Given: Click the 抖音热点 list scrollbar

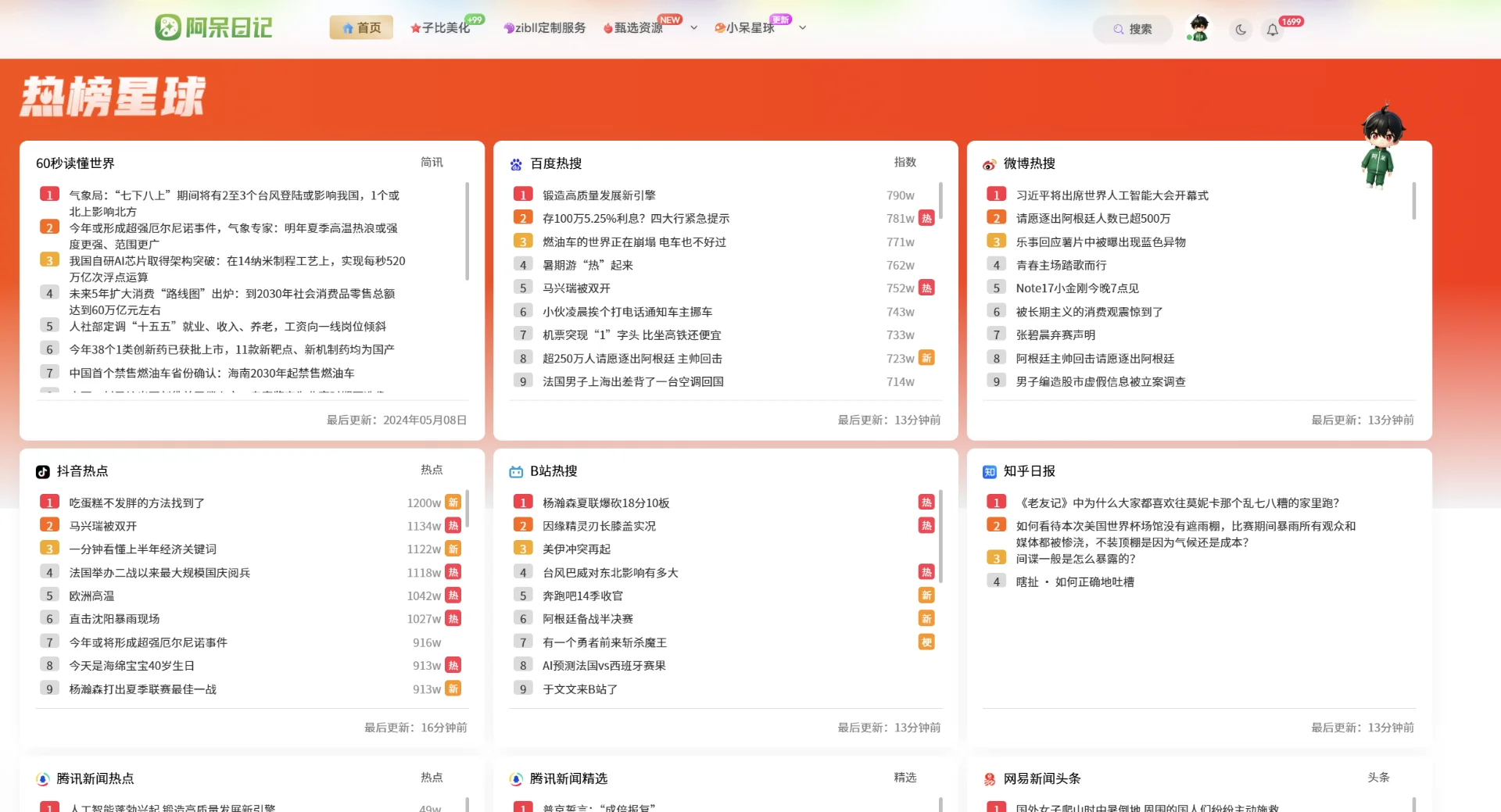Looking at the screenshot, I should coord(467,509).
